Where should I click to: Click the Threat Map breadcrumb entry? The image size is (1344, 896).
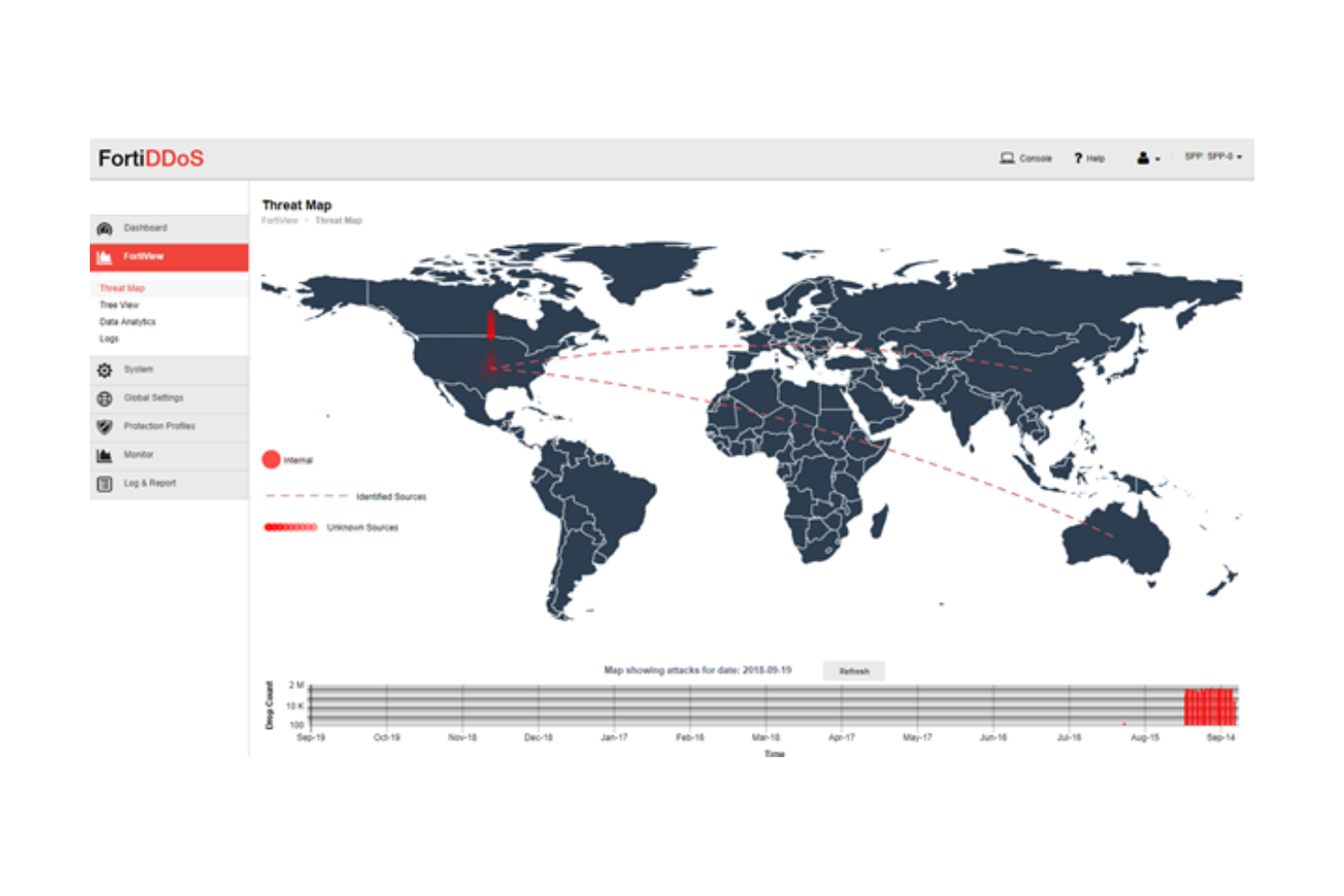pyautogui.click(x=338, y=221)
